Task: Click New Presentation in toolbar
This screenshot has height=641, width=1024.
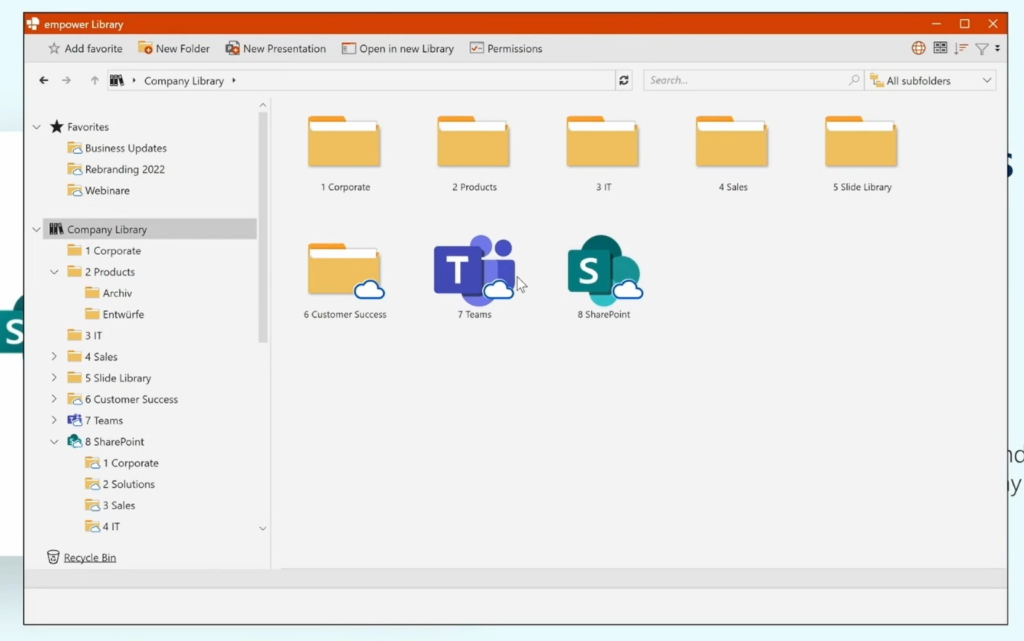Action: point(275,48)
